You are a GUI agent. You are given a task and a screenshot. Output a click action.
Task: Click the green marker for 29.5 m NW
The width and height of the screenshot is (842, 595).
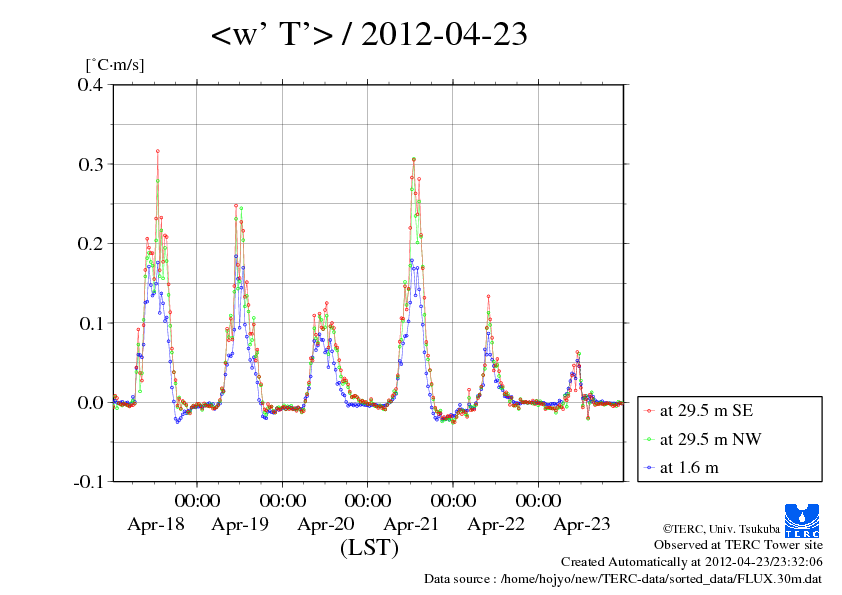[650, 439]
